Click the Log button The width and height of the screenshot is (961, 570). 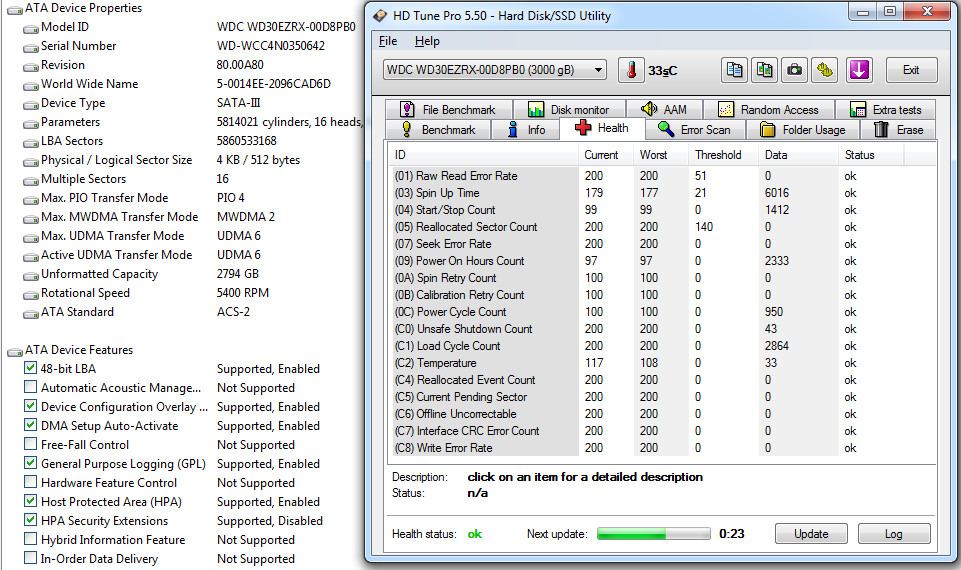tap(894, 534)
